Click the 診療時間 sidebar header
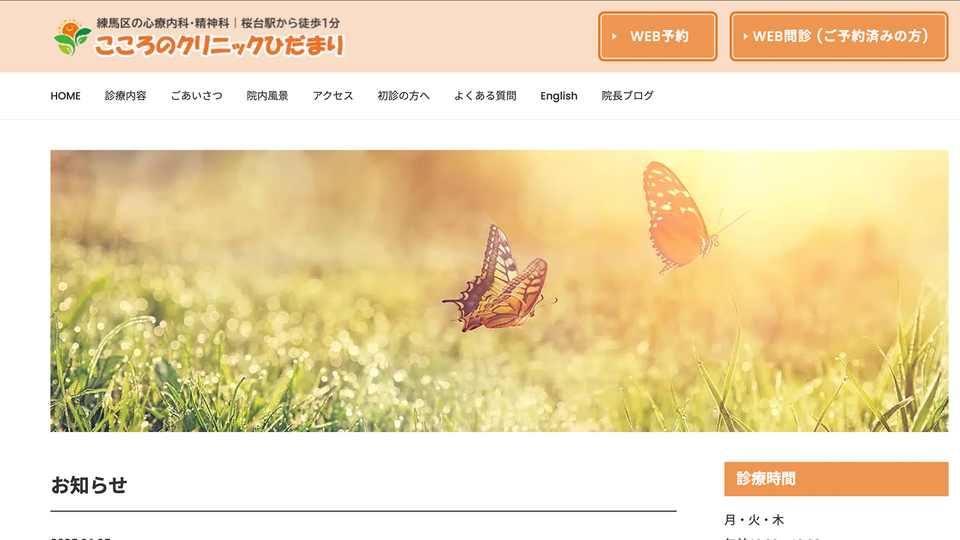 (836, 479)
